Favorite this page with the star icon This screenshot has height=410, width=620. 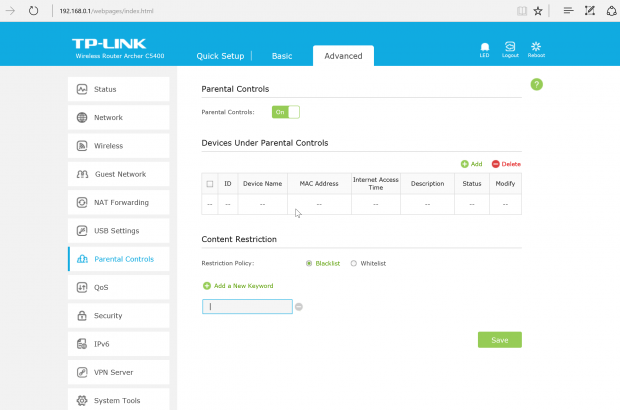pos(538,10)
